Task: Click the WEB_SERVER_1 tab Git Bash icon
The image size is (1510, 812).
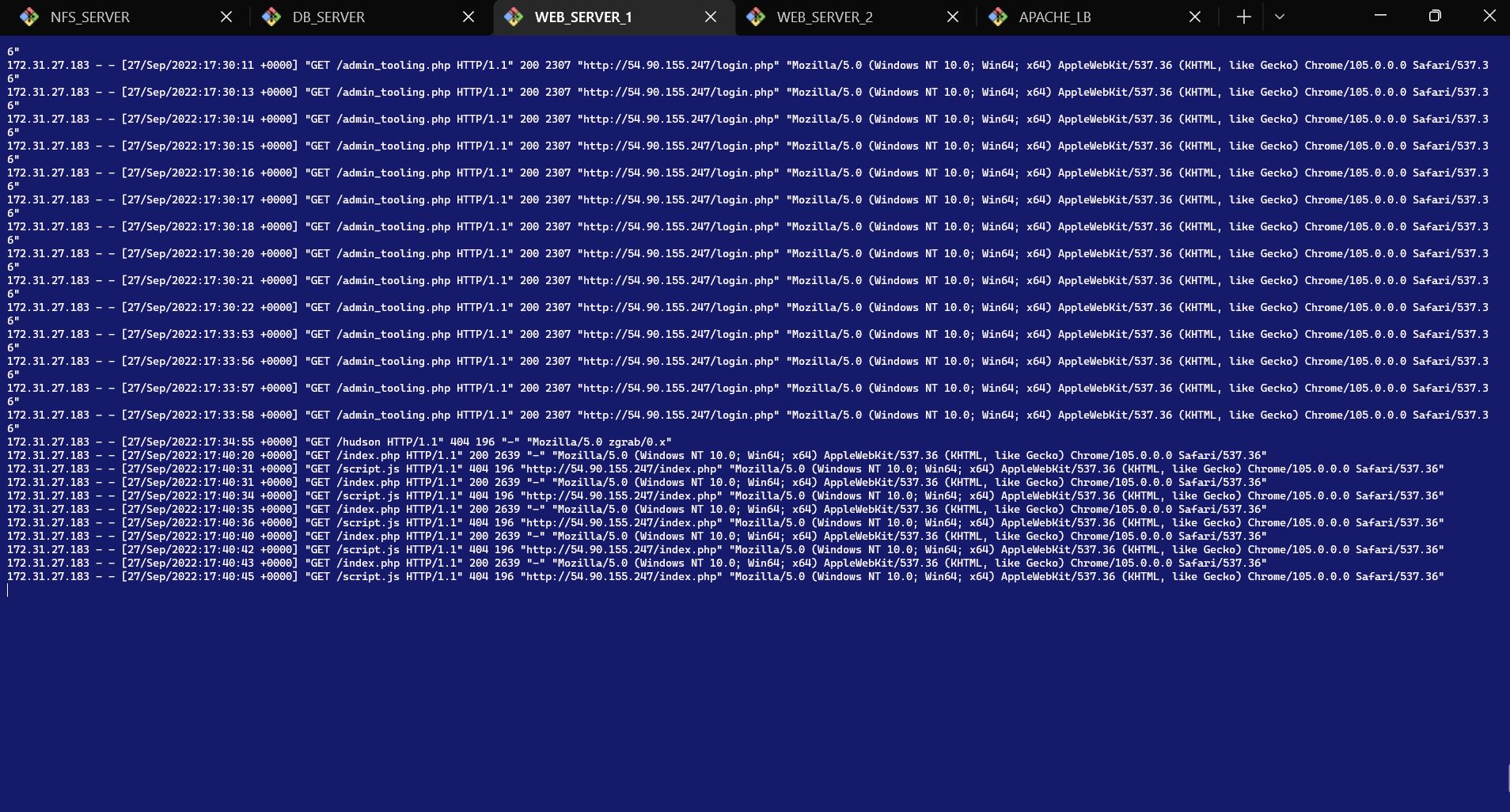Action: 514,17
